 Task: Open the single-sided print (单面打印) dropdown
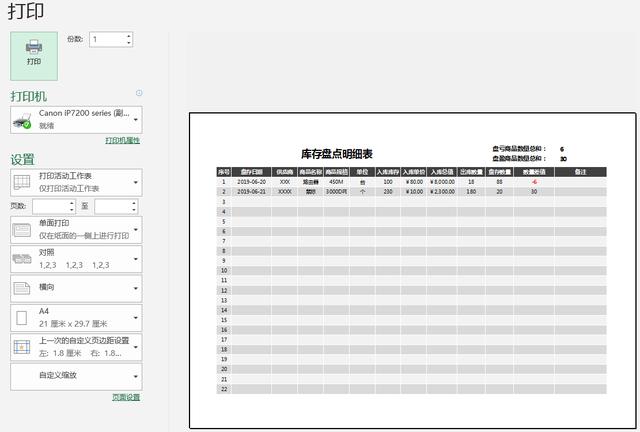(76, 229)
